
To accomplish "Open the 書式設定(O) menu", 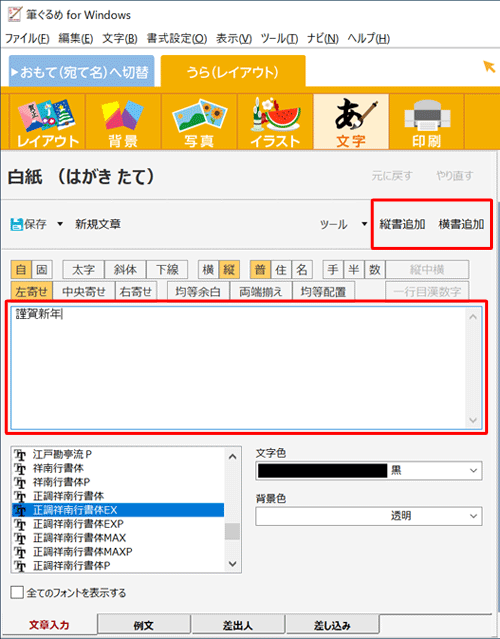I will 177,38.
